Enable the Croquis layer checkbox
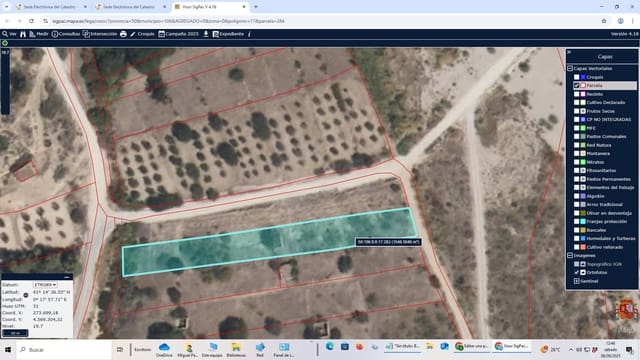Image resolution: width=640 pixels, height=360 pixels. 576,77
